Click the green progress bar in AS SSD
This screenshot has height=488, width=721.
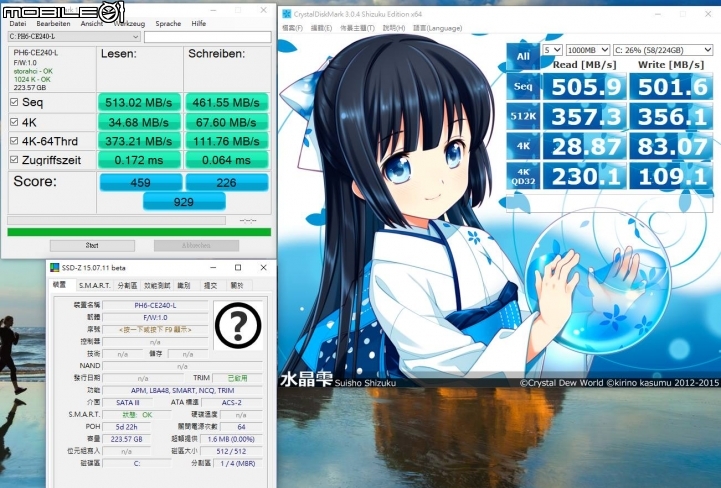(x=139, y=232)
